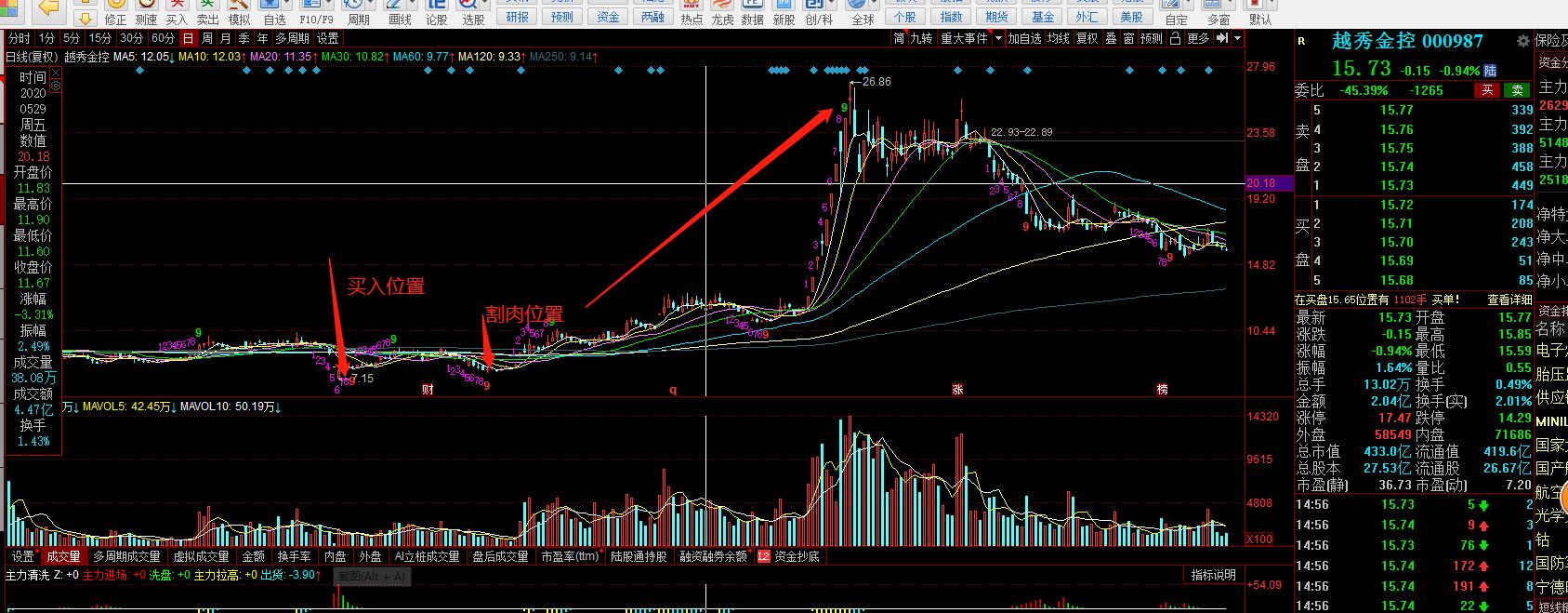The height and width of the screenshot is (613, 1568).
Task: Open the 数据 data icon
Action: [x=753, y=11]
